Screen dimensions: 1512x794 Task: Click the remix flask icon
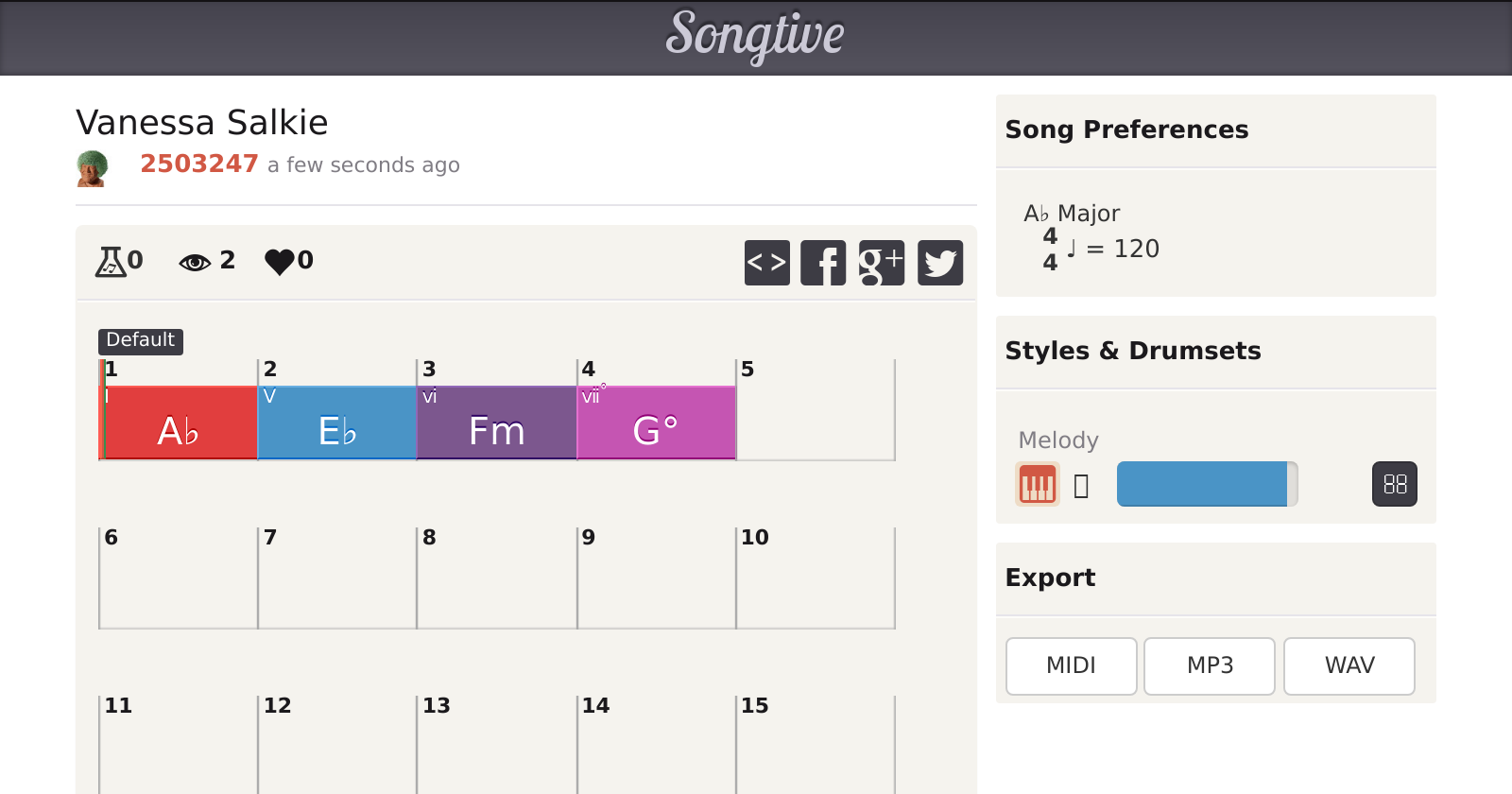click(x=112, y=261)
